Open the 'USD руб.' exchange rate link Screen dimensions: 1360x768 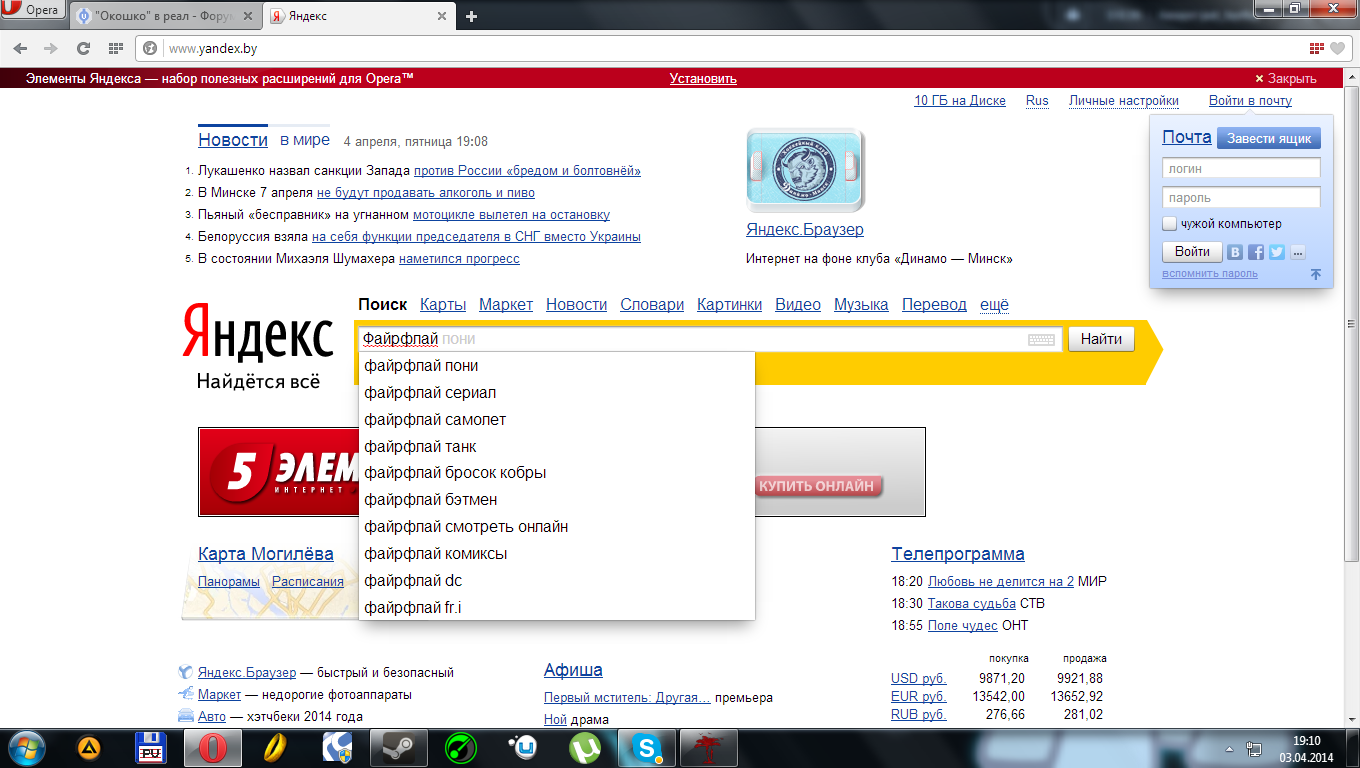point(918,678)
